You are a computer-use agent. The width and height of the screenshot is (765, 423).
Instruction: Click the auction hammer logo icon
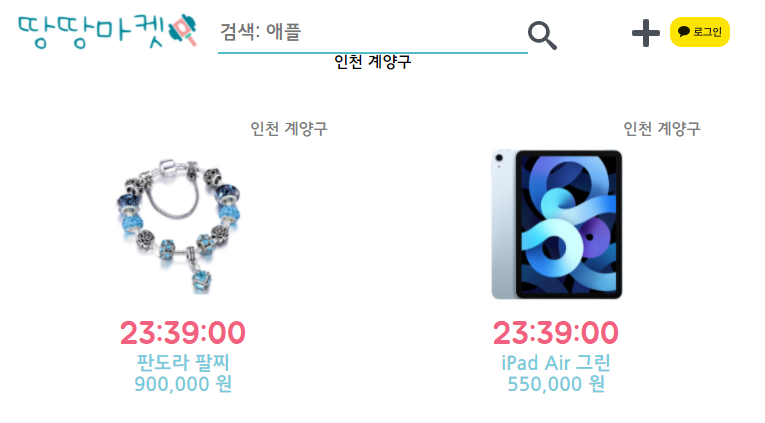[x=182, y=30]
